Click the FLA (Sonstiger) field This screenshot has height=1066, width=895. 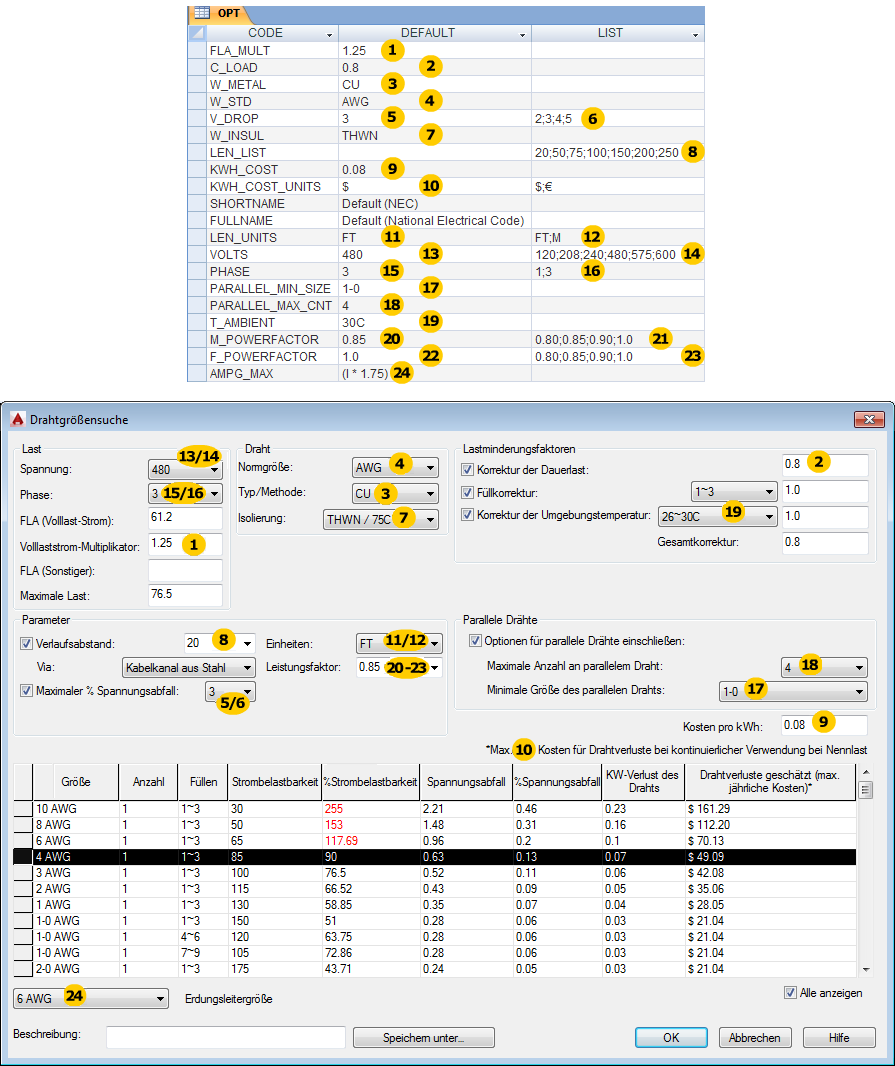coord(185,570)
